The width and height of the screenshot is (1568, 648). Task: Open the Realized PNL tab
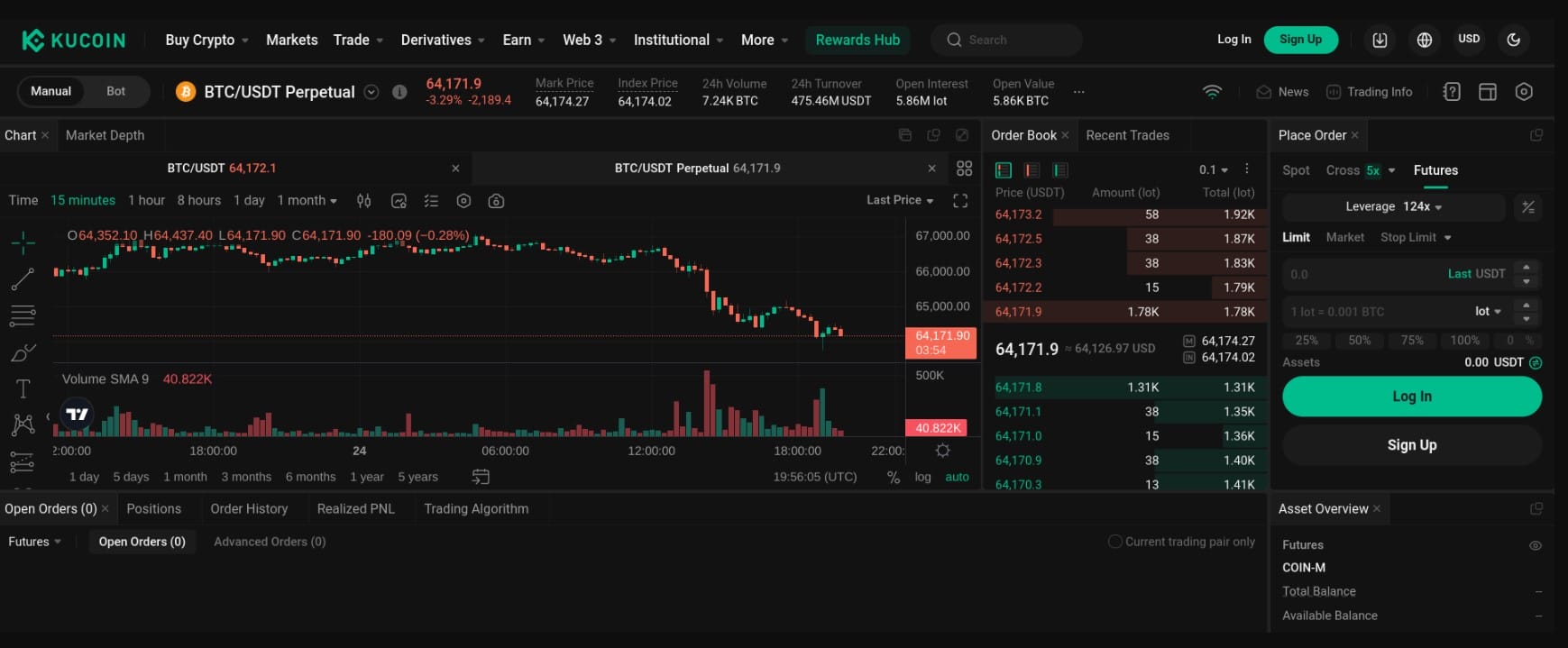355,508
